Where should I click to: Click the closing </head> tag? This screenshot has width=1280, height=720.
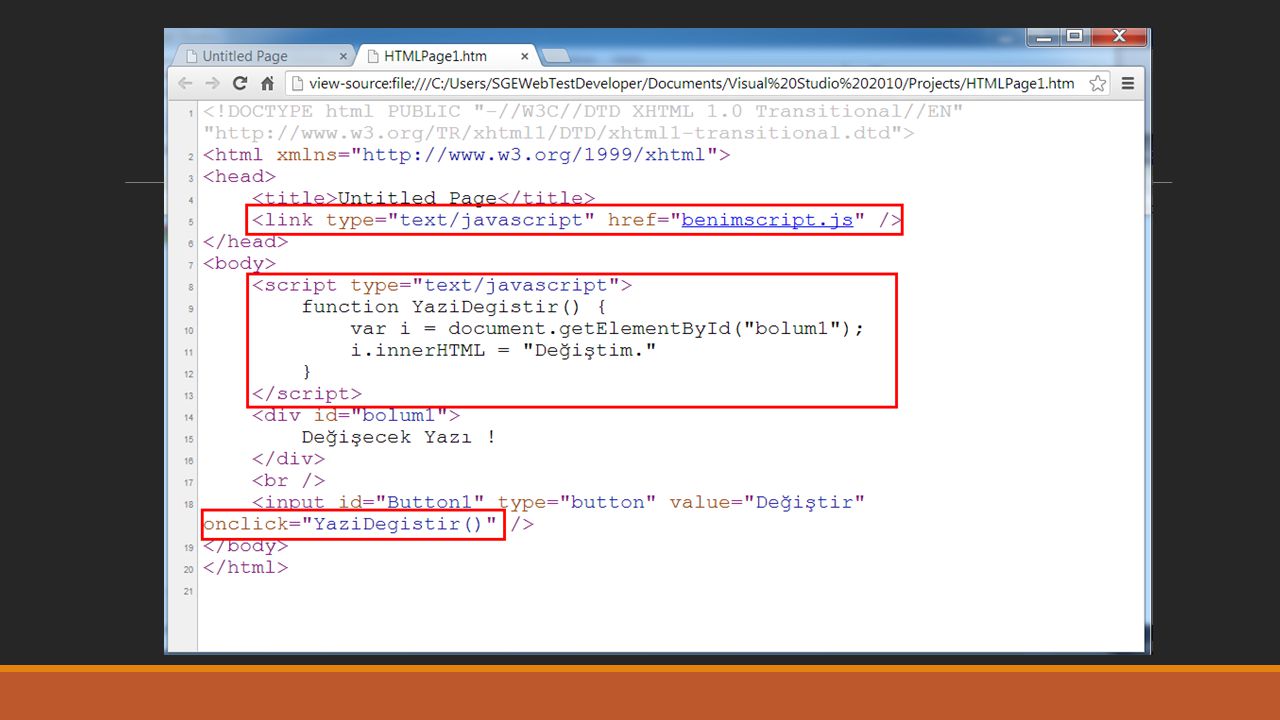[245, 241]
